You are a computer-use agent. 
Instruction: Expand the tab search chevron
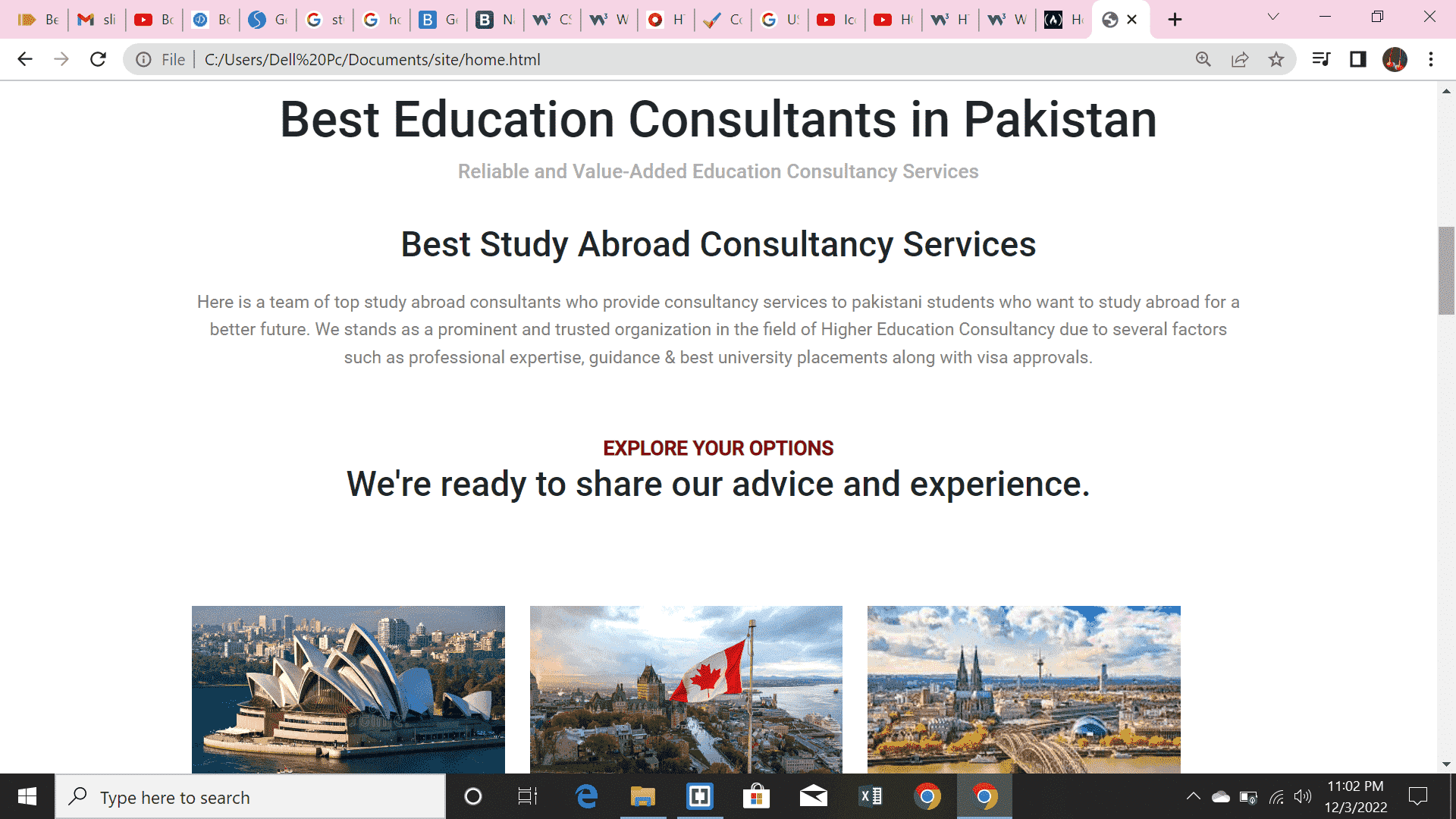(x=1273, y=17)
